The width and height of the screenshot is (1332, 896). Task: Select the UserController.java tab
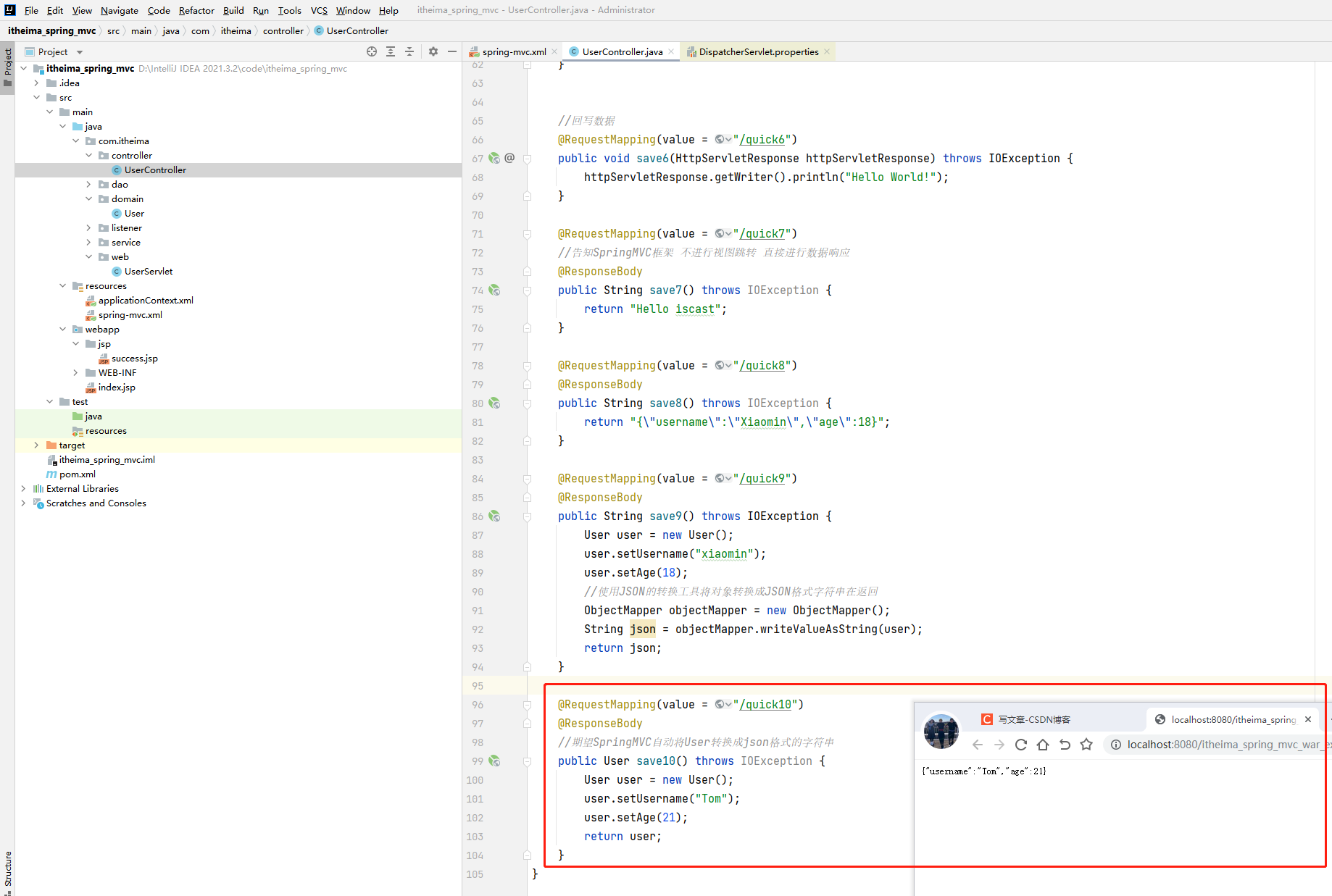click(x=622, y=51)
